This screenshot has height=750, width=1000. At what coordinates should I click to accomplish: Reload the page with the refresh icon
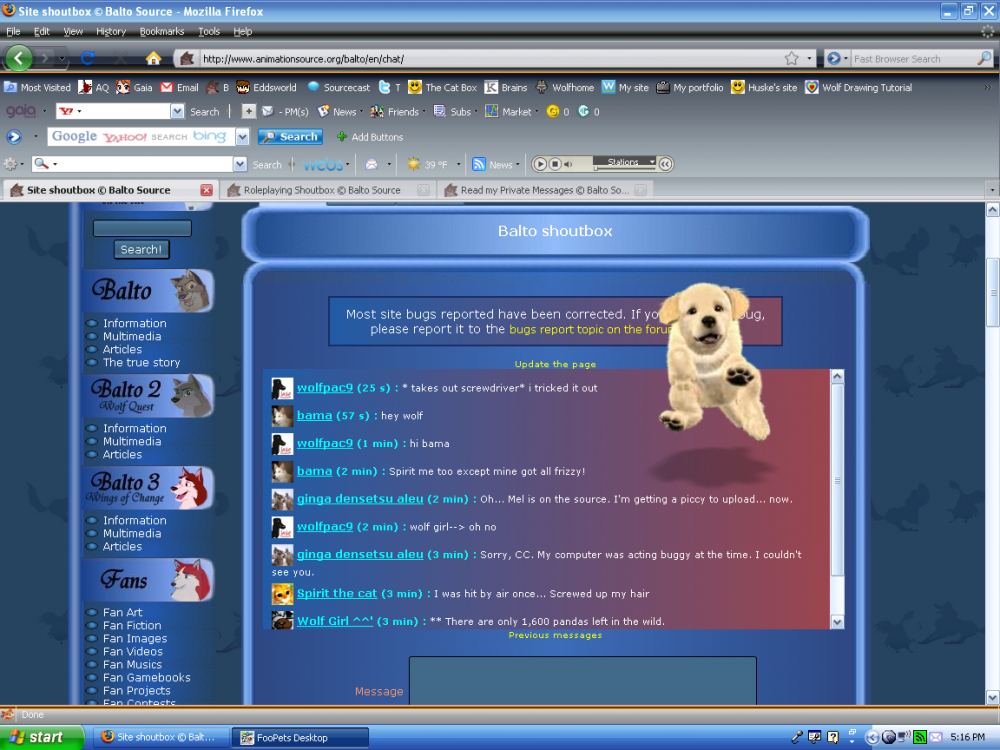pyautogui.click(x=88, y=59)
